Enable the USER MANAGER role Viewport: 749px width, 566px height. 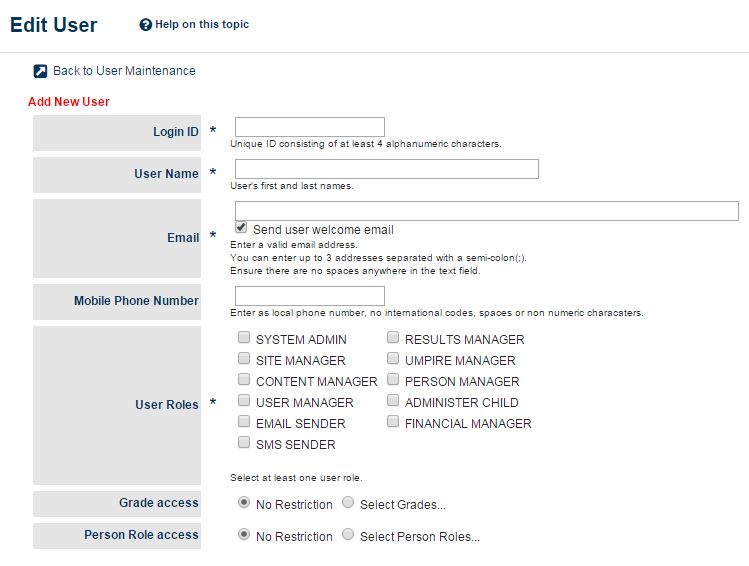pos(244,401)
